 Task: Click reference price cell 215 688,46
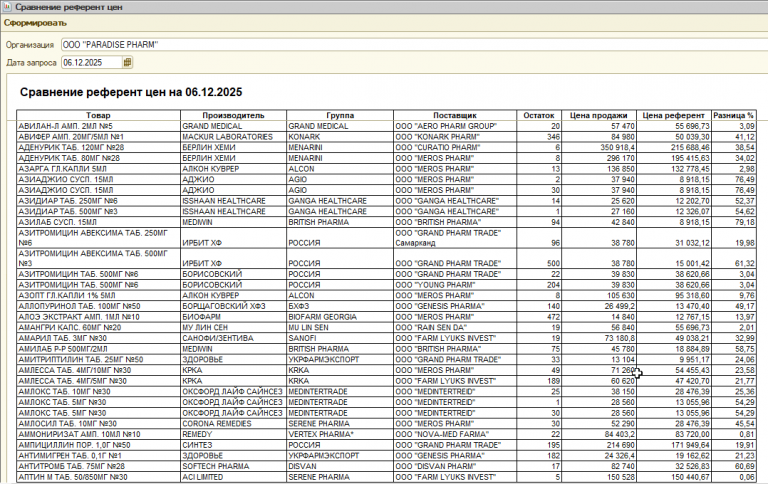point(673,147)
